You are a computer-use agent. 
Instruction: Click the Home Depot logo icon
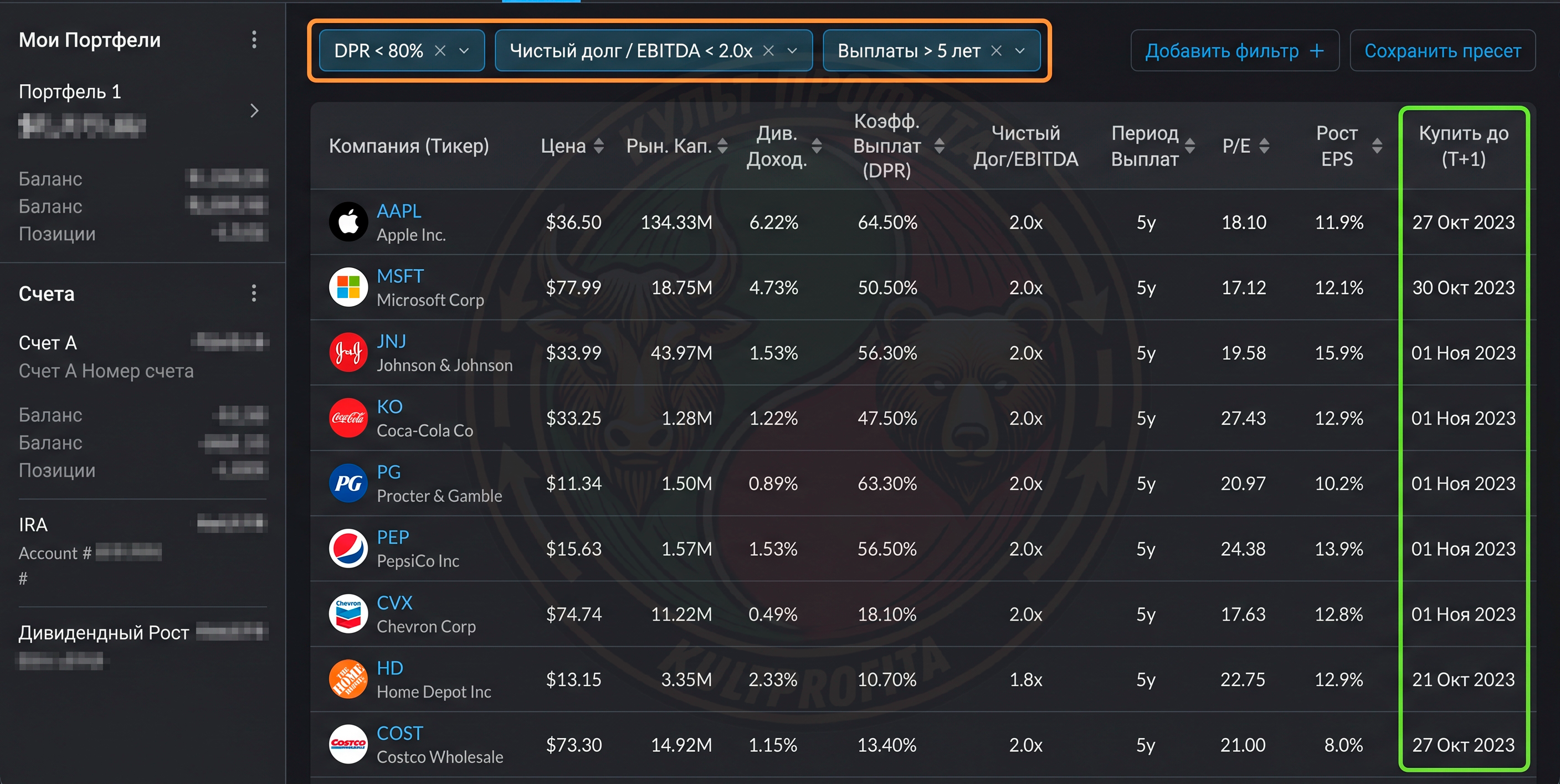coord(348,679)
